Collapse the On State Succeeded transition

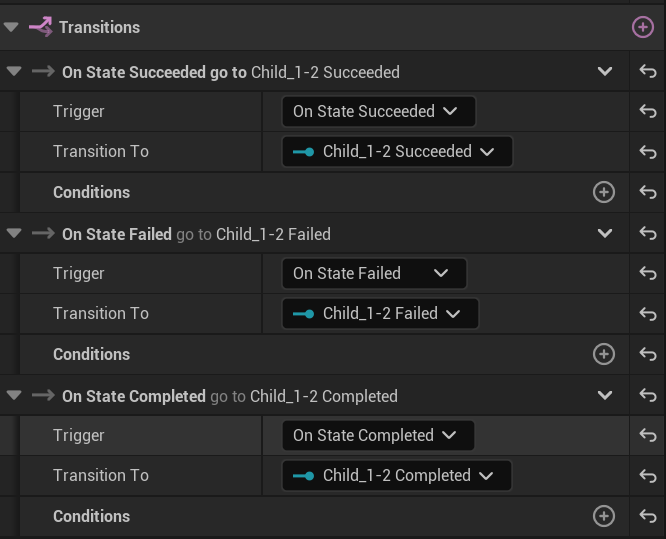coord(14,72)
